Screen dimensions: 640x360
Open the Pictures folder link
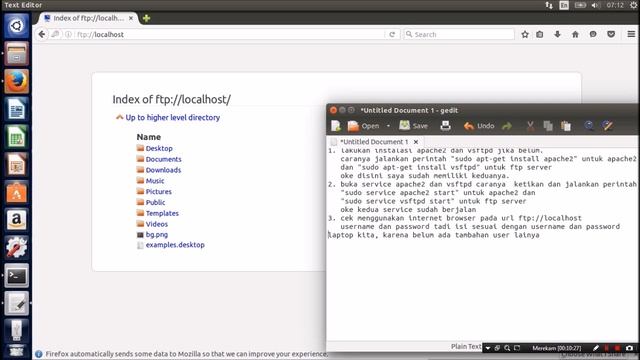point(158,191)
